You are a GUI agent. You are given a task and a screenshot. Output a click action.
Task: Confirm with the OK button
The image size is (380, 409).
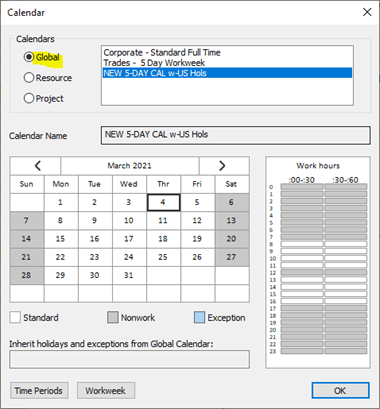340,390
